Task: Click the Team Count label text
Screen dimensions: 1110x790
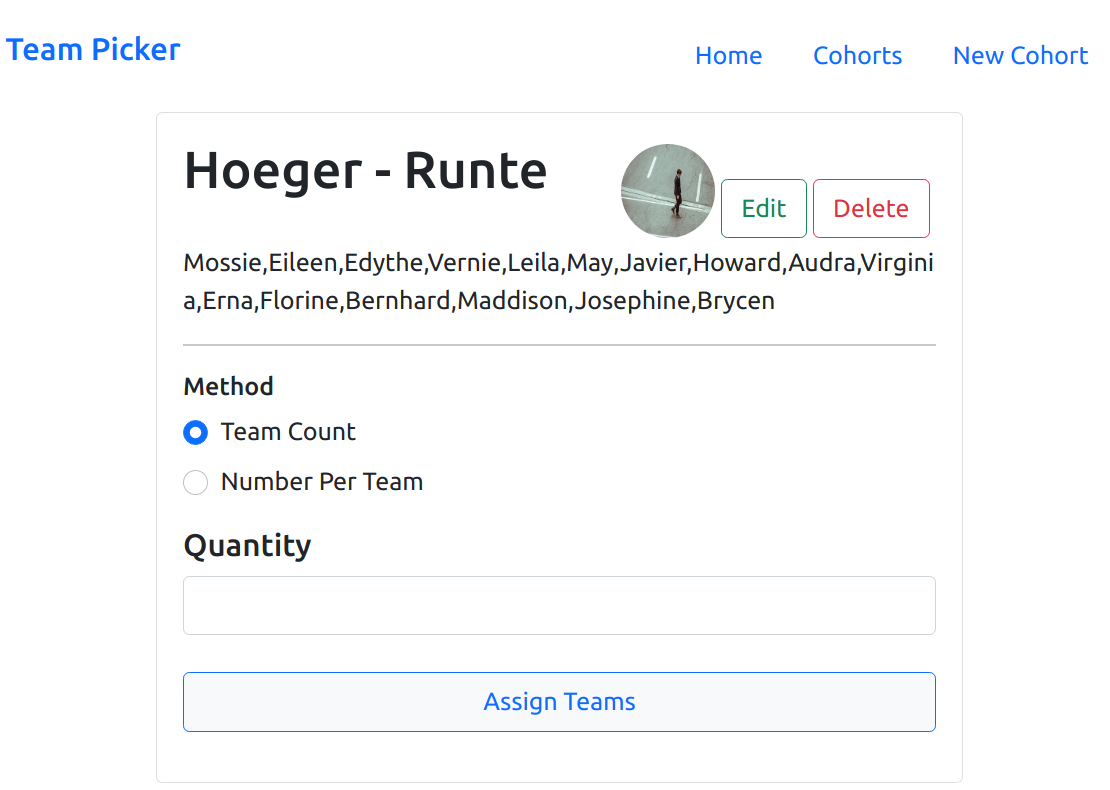Action: pyautogui.click(x=287, y=432)
